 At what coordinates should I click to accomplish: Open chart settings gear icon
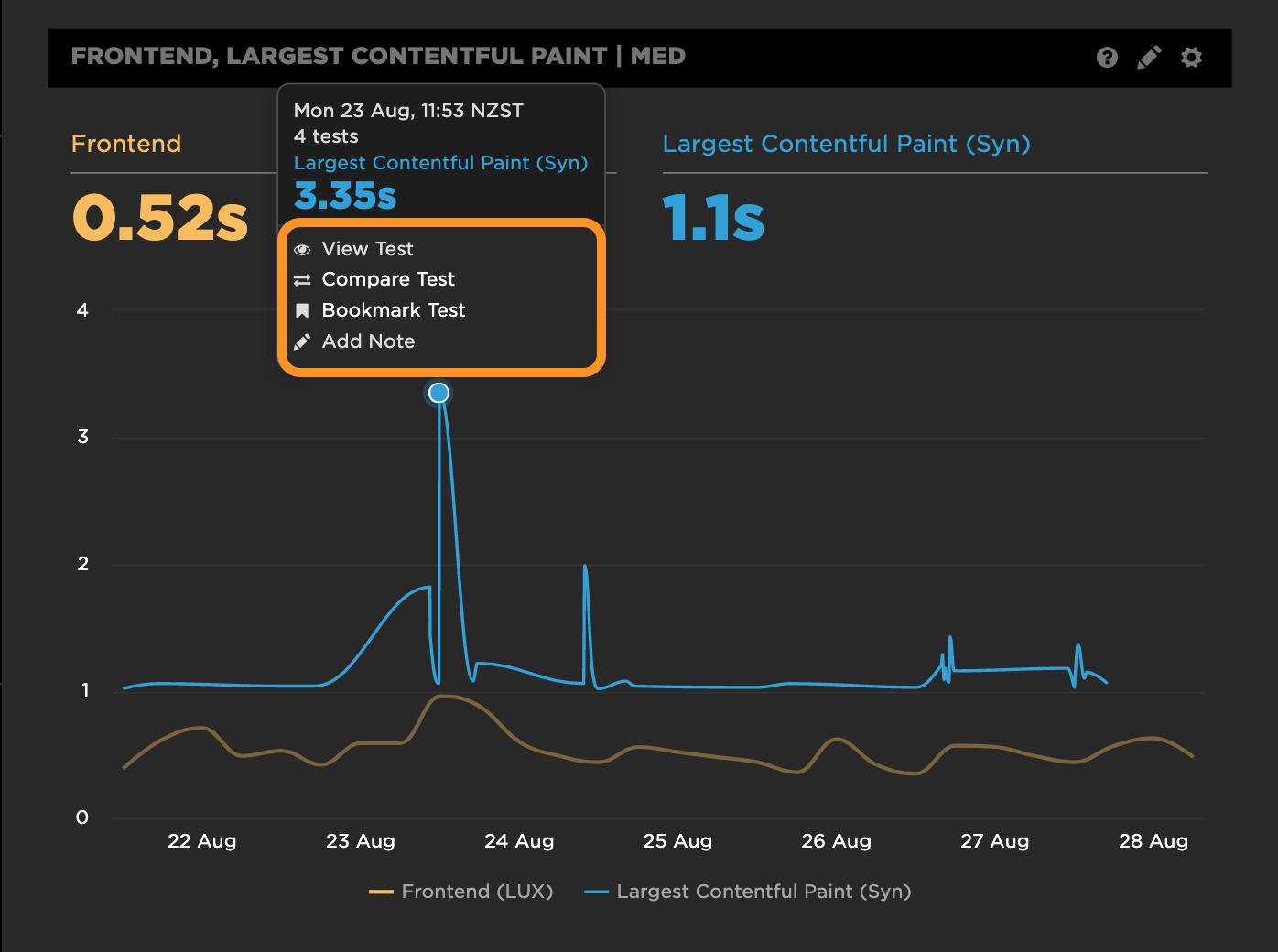click(x=1191, y=58)
